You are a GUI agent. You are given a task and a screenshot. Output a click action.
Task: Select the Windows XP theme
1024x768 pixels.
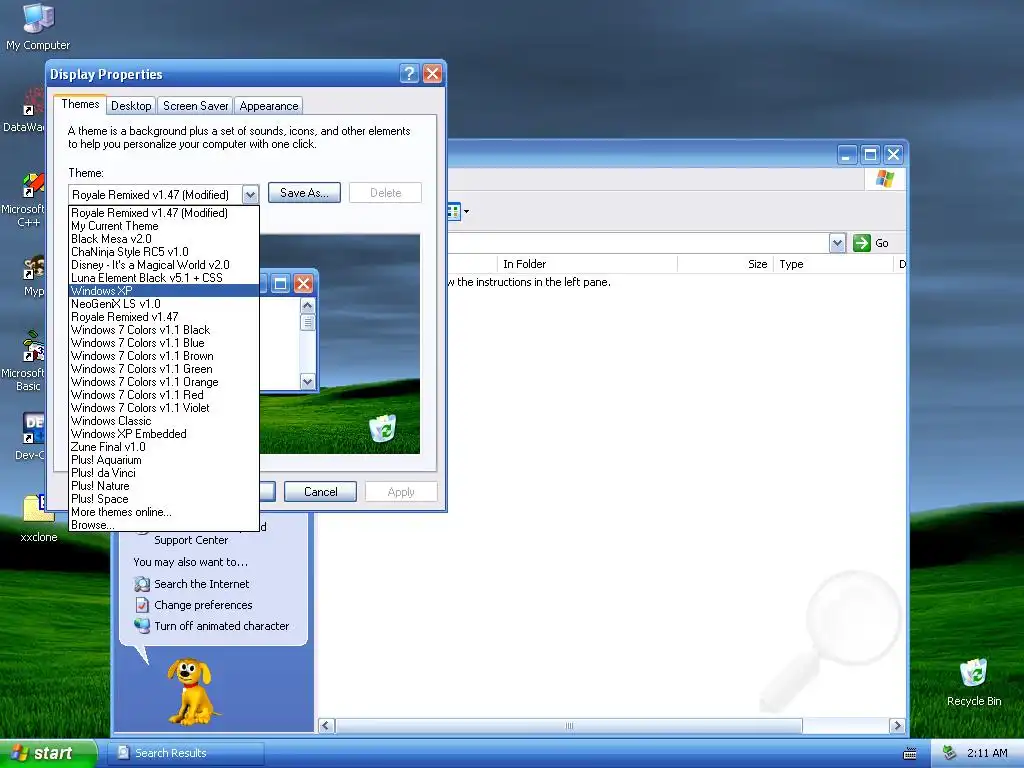(163, 291)
